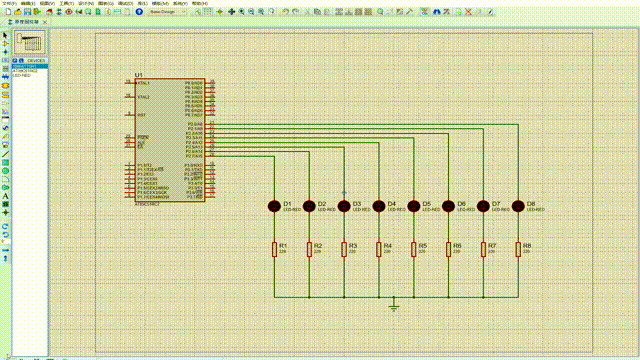Screen dimensions: 640x360
Task: Select the Selection Mode arrow tool
Action: [5, 35]
